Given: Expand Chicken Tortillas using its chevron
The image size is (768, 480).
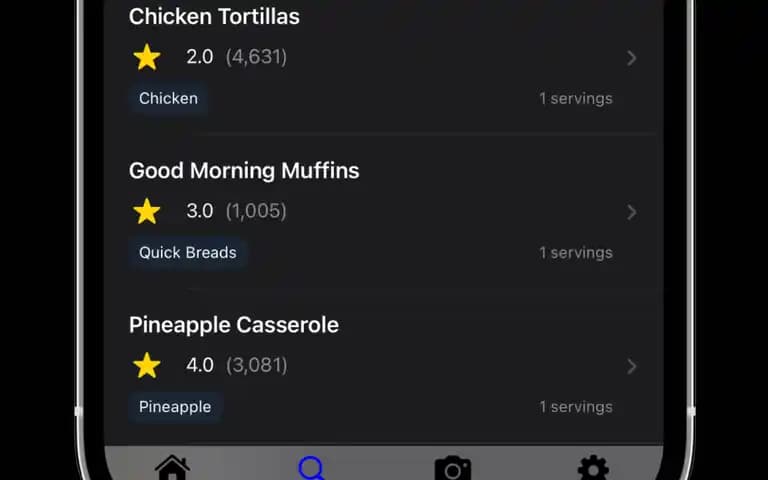Looking at the screenshot, I should pyautogui.click(x=632, y=58).
